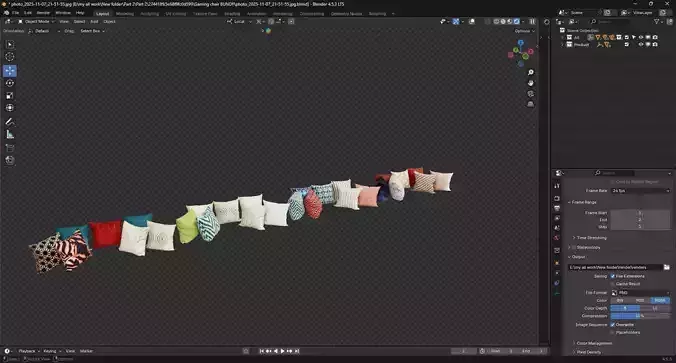Disable rendering of the All collection
Screen dimensions: 676x363
[x=655, y=38]
